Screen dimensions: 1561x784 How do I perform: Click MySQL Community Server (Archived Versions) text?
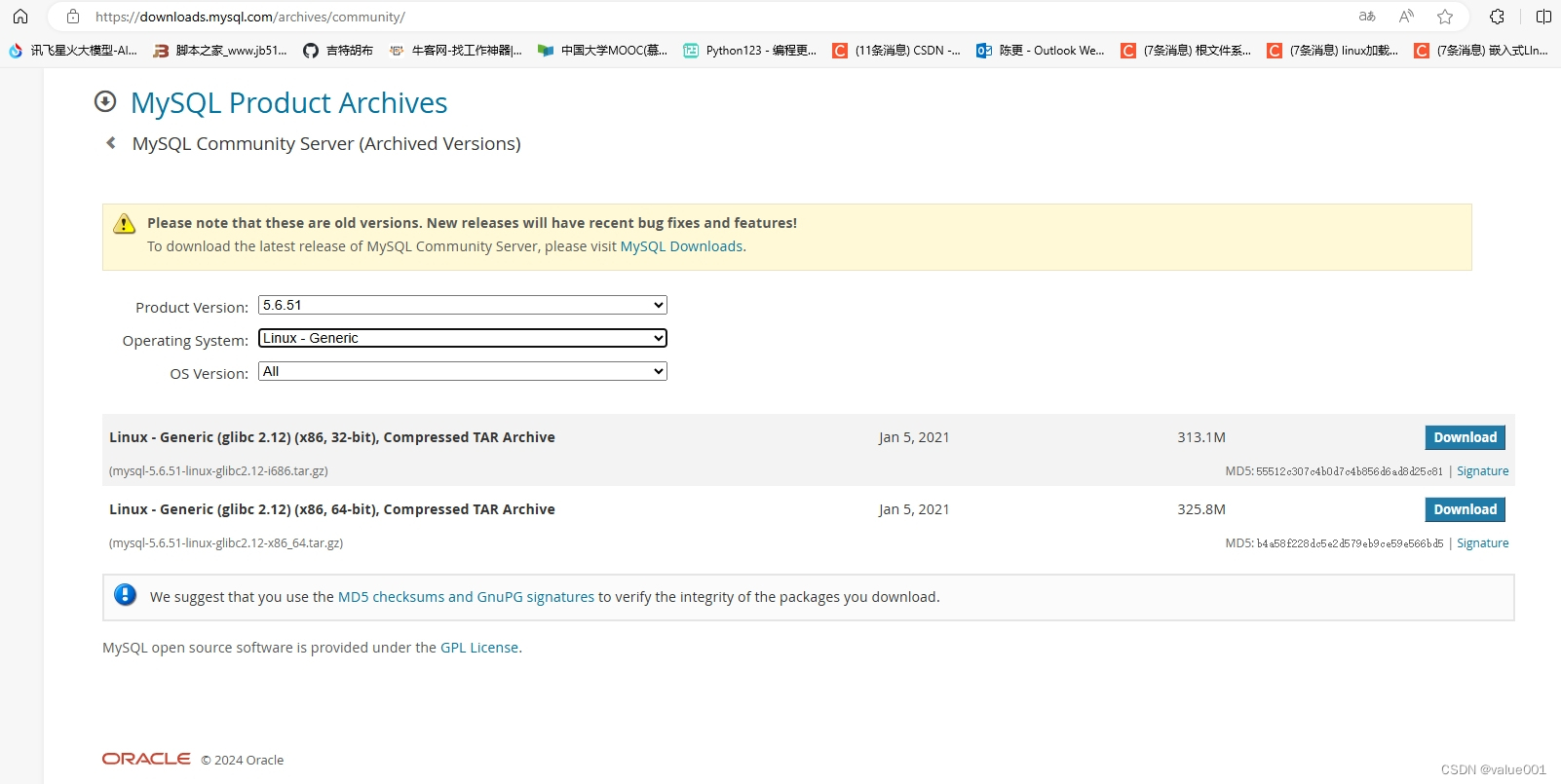[x=326, y=144]
